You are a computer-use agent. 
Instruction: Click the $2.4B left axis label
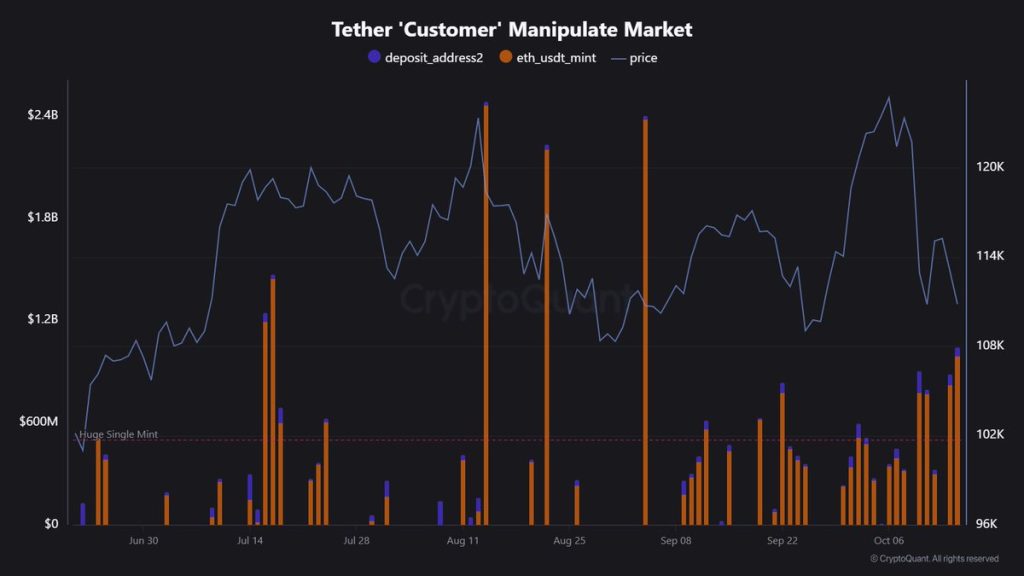point(42,115)
